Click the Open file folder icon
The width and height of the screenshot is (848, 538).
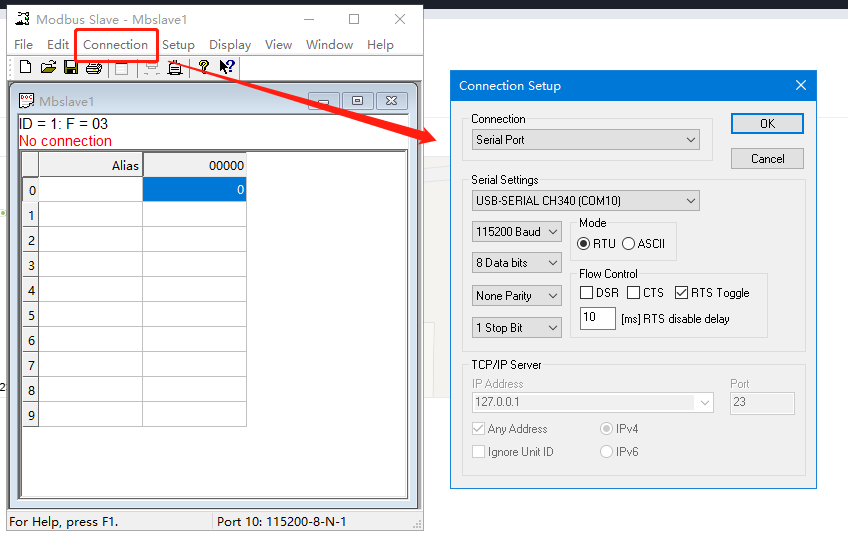[x=48, y=67]
